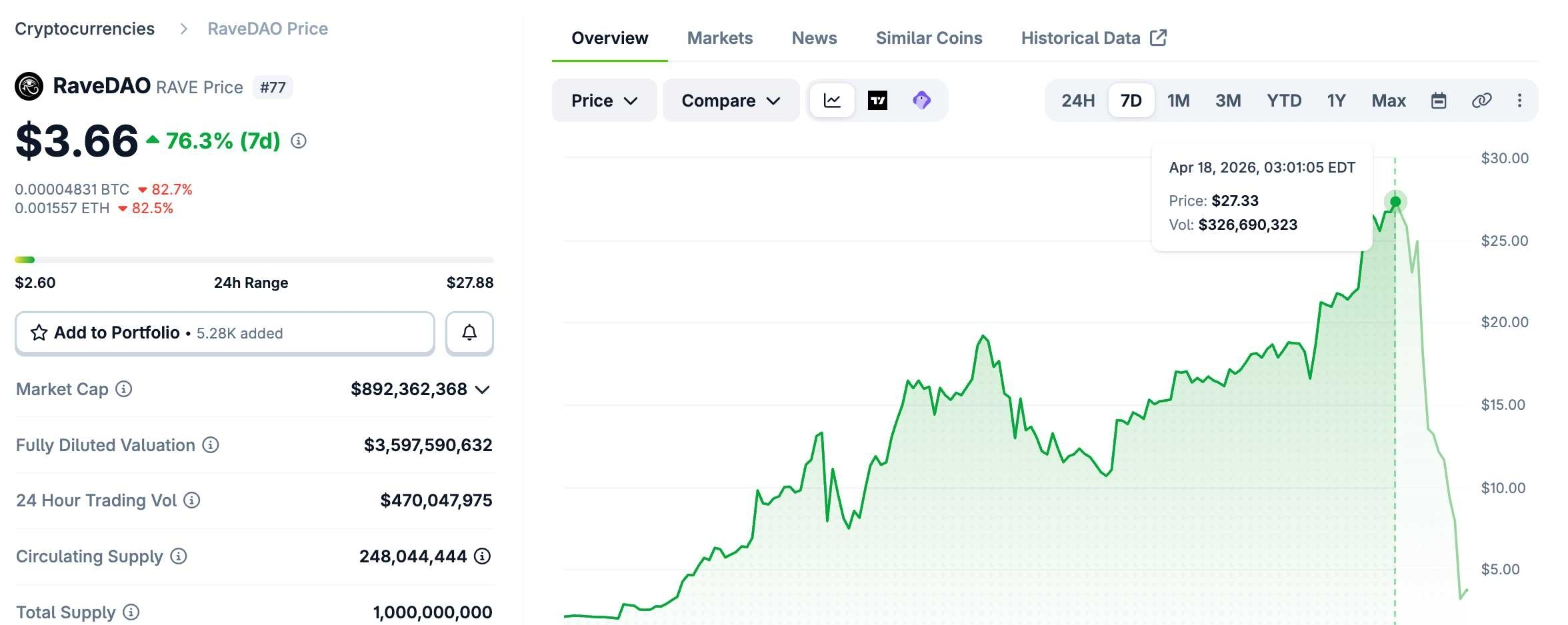Viewport: 1568px width, 625px height.
Task: Switch to the TradingView chart icon
Action: pos(877,101)
